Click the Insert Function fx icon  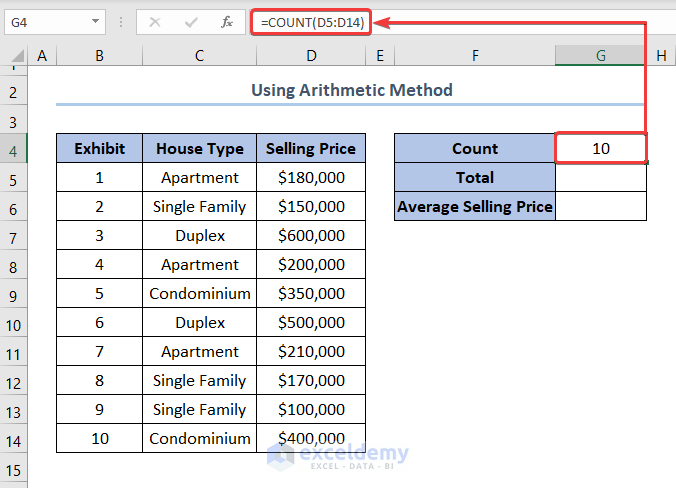coord(227,21)
